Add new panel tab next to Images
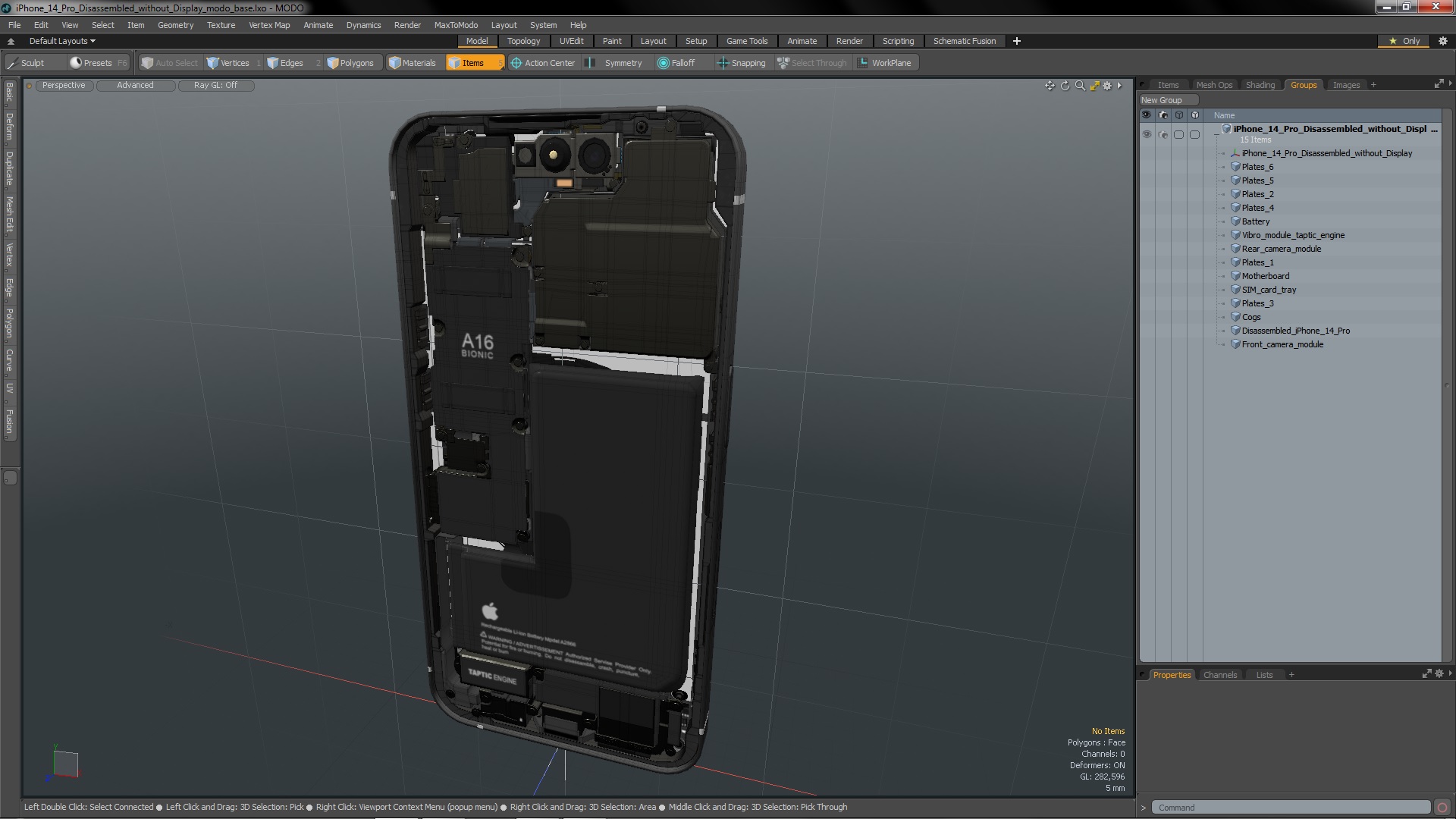The height and width of the screenshot is (819, 1456). 1373,85
